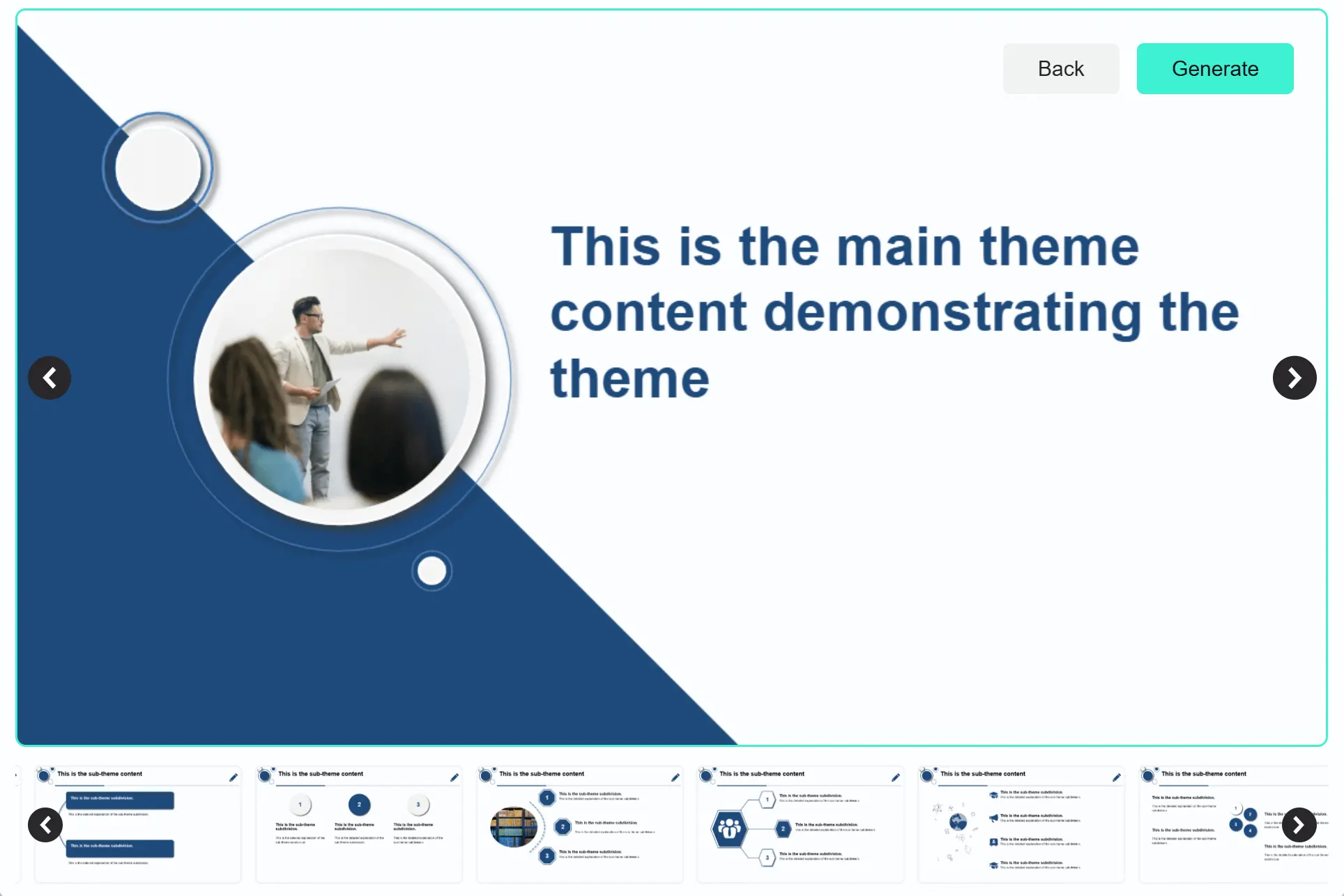Image resolution: width=1344 pixels, height=896 pixels.
Task: Click pencil icon on globe thumbnail
Action: point(1116,778)
